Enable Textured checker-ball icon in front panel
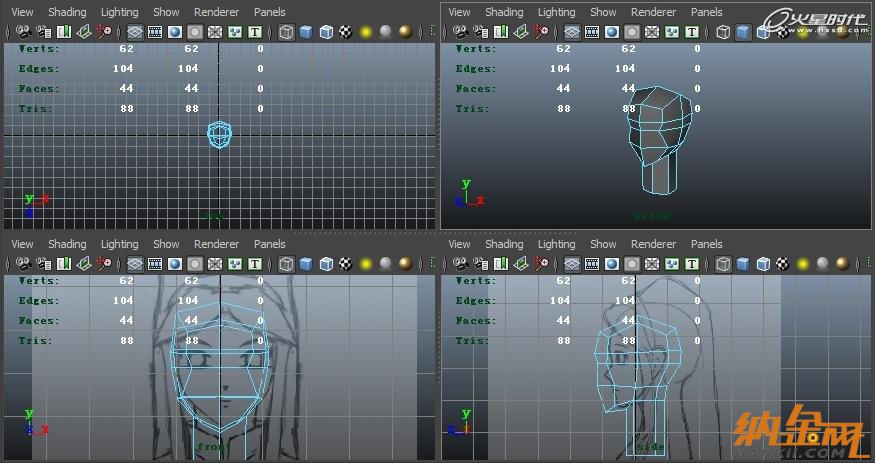Image resolution: width=875 pixels, height=463 pixels. coord(346,264)
